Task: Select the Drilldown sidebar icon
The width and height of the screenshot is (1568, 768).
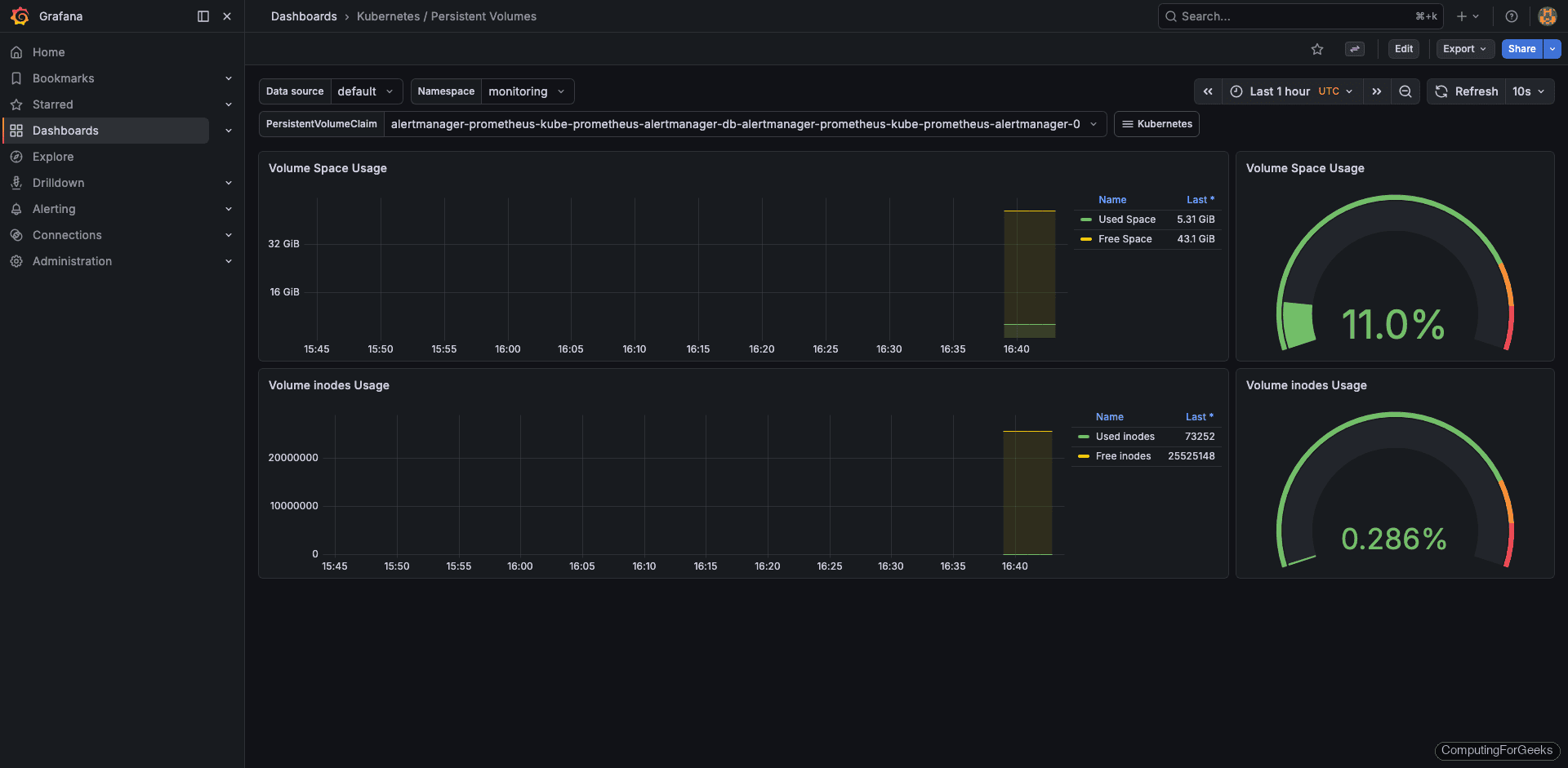Action: pos(16,182)
